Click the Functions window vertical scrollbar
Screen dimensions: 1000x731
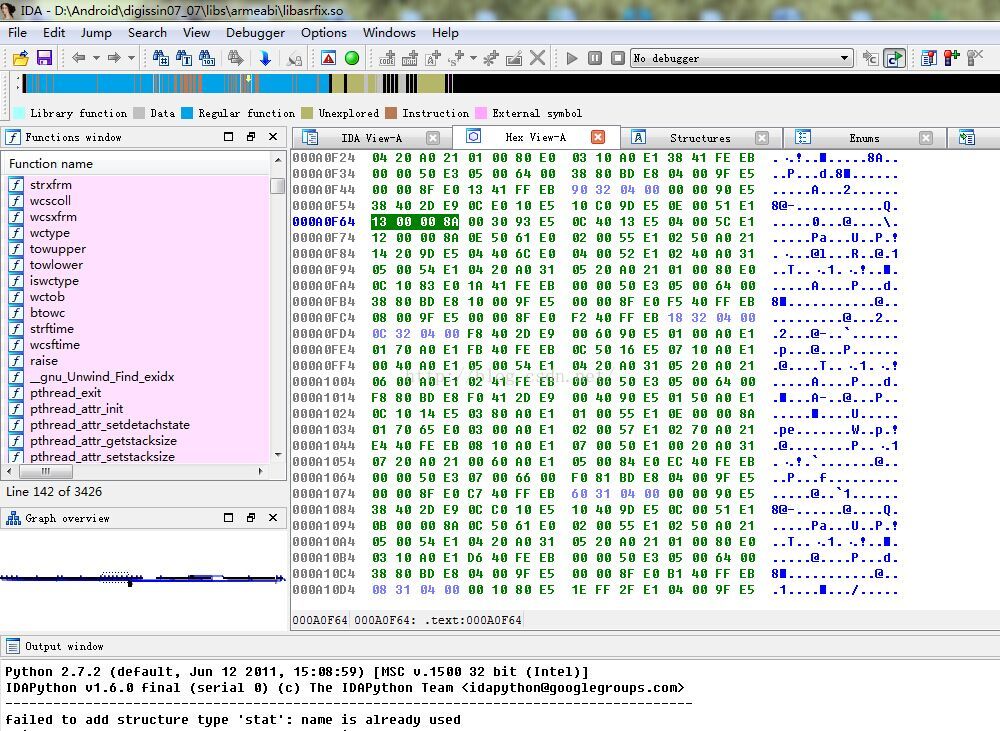pos(277,320)
